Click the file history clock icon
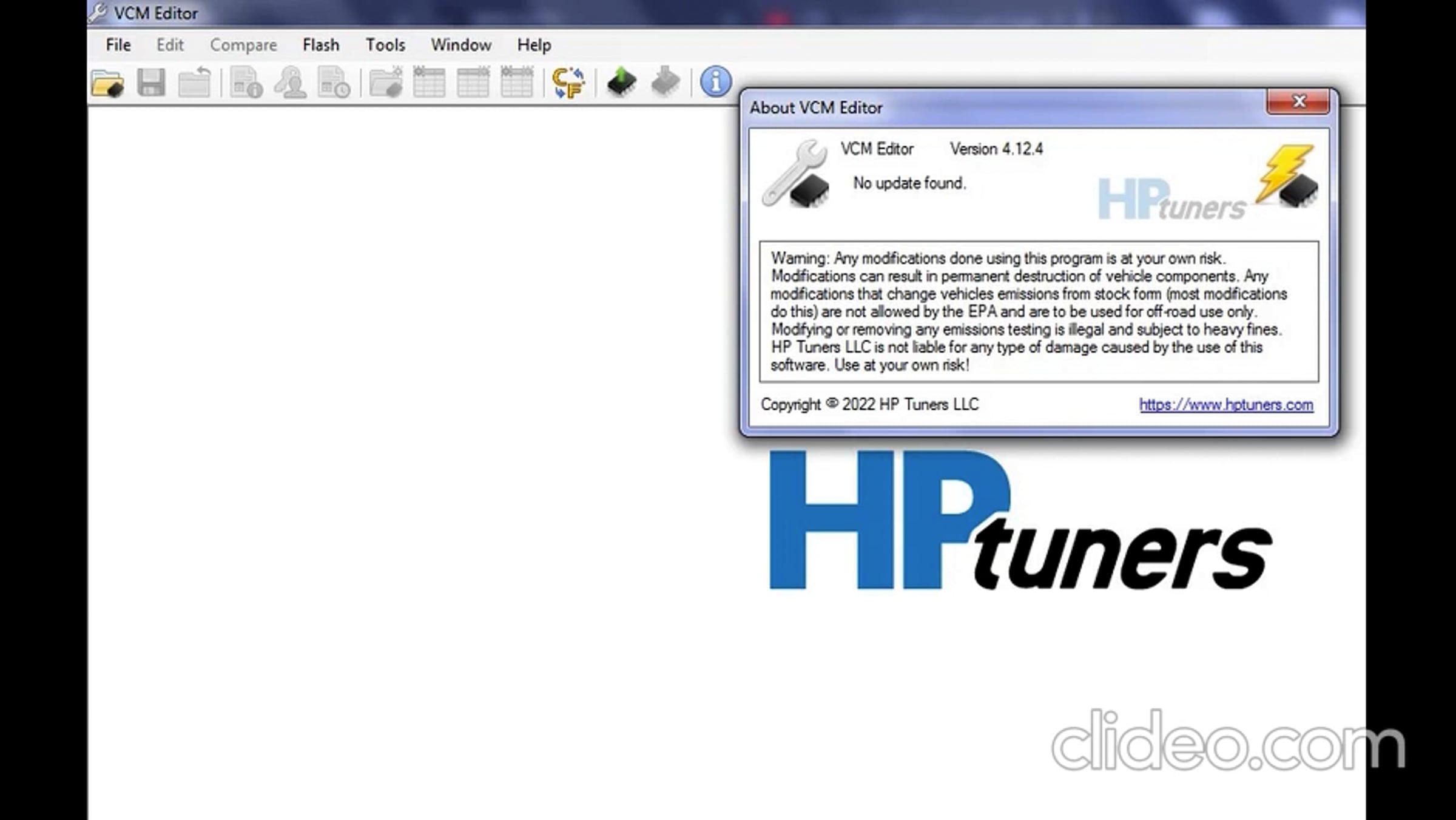Viewport: 1456px width, 820px height. [334, 83]
